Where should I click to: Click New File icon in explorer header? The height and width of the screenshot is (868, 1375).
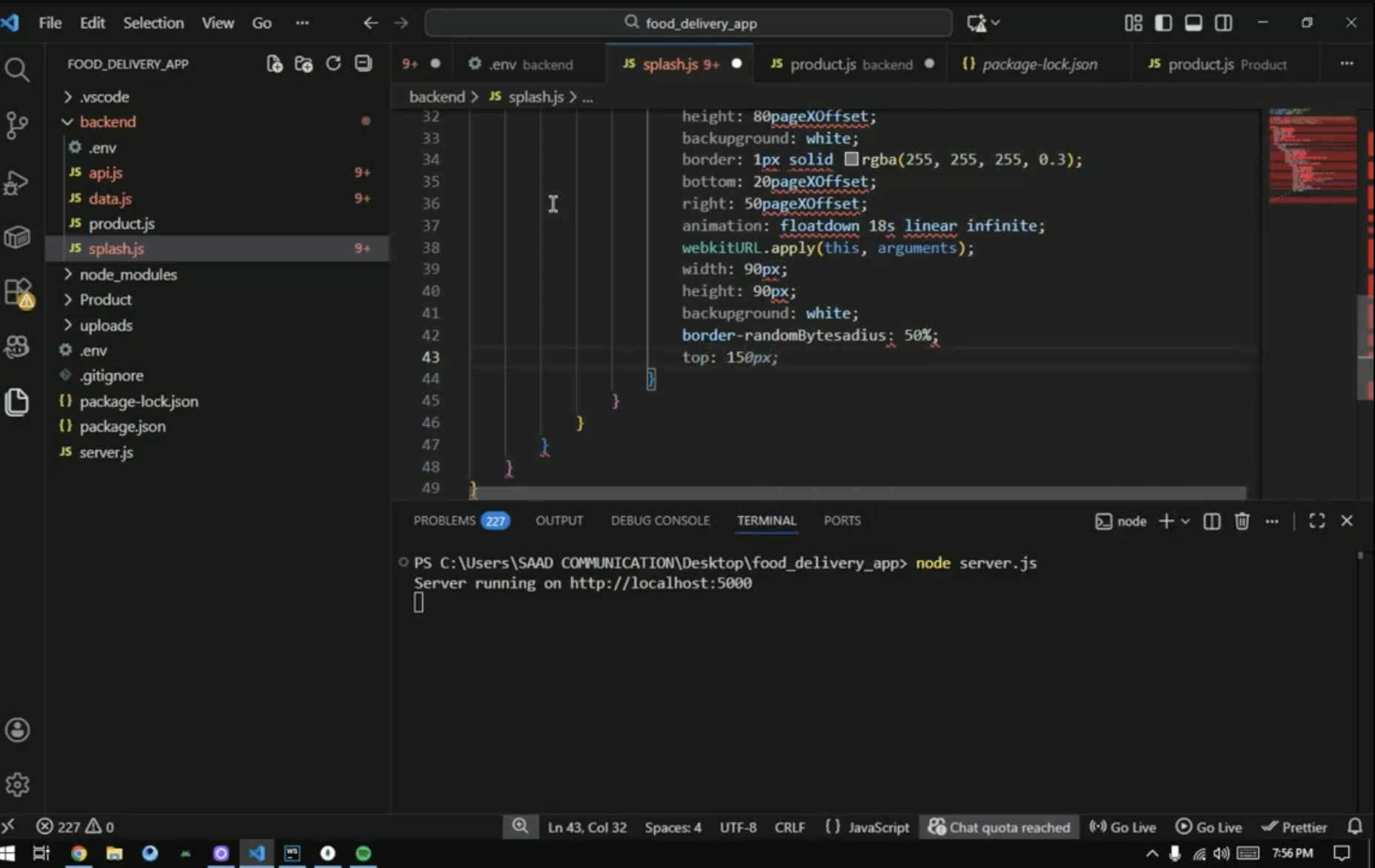pyautogui.click(x=274, y=64)
